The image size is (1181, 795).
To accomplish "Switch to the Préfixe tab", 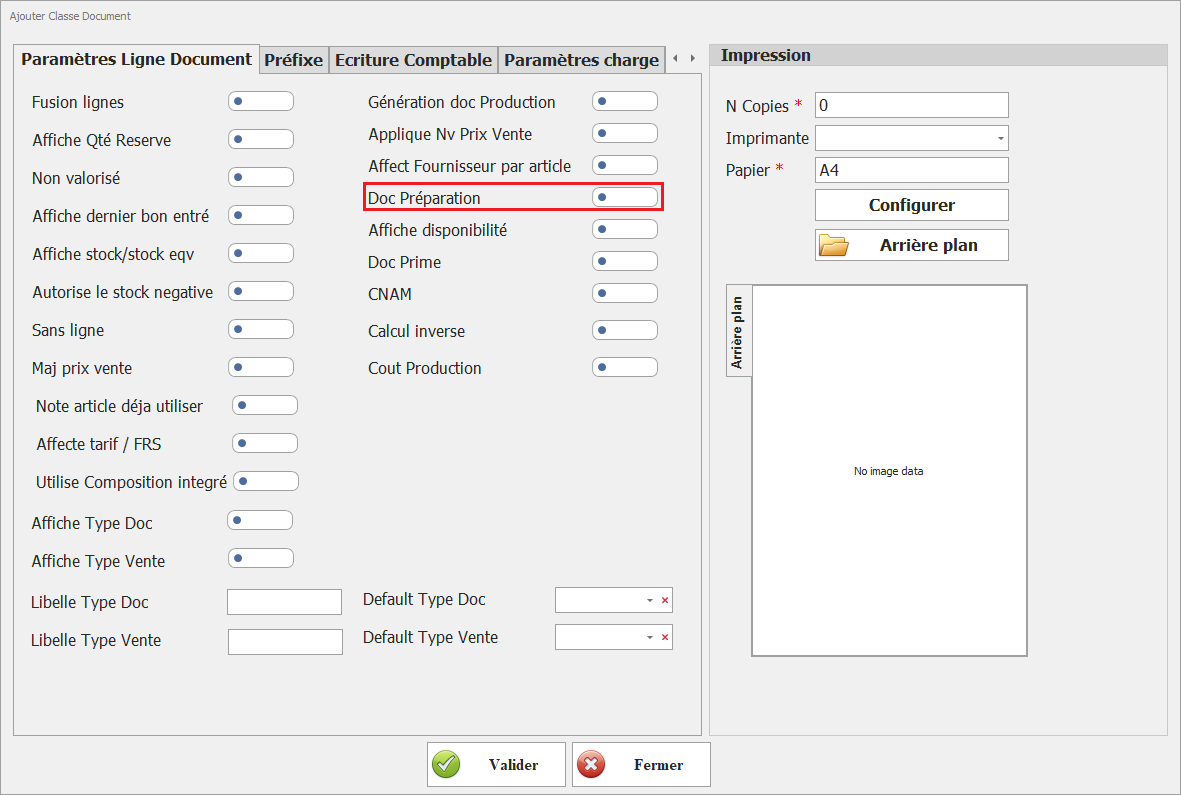I will coord(294,60).
